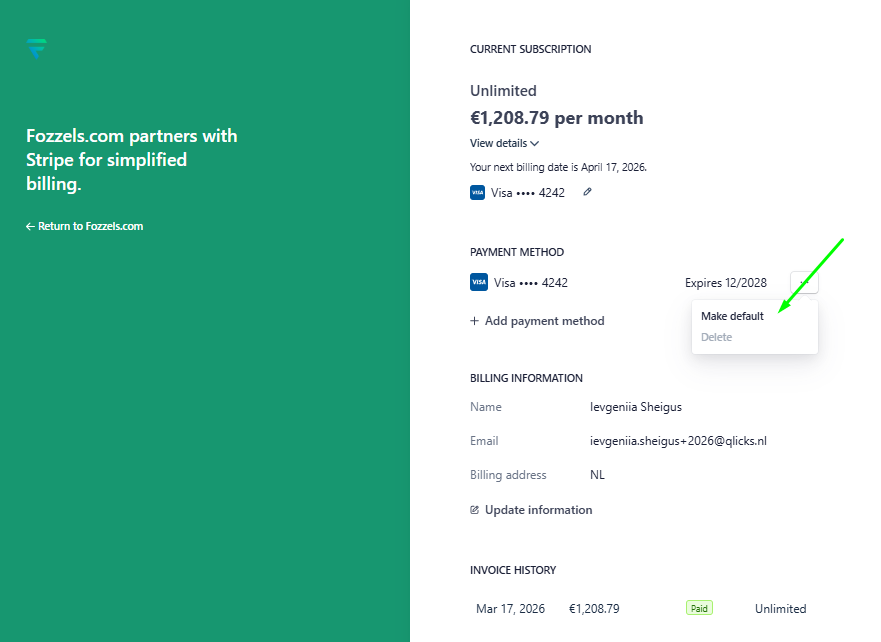Click the Visa icon under Current Subscription
881x642 pixels.
click(x=478, y=193)
